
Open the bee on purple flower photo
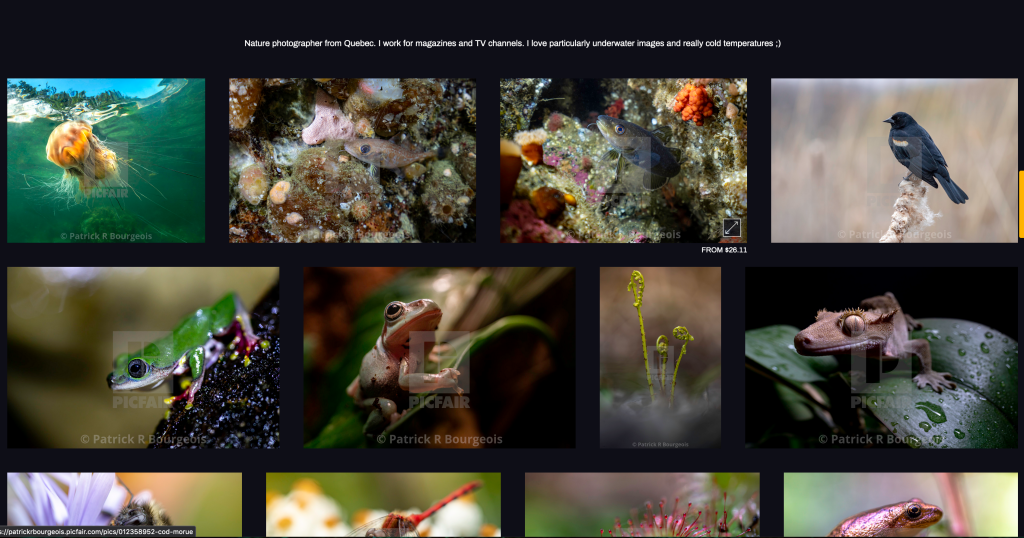[124, 504]
